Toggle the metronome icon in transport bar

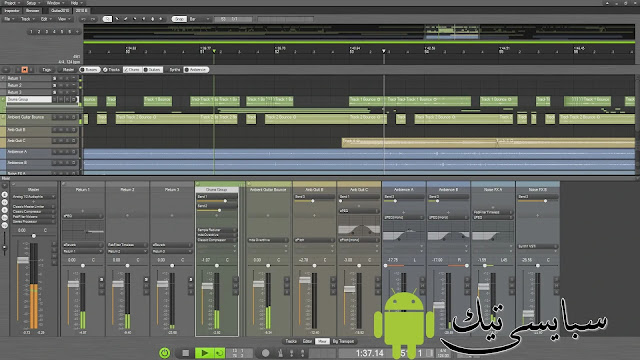pos(280,353)
